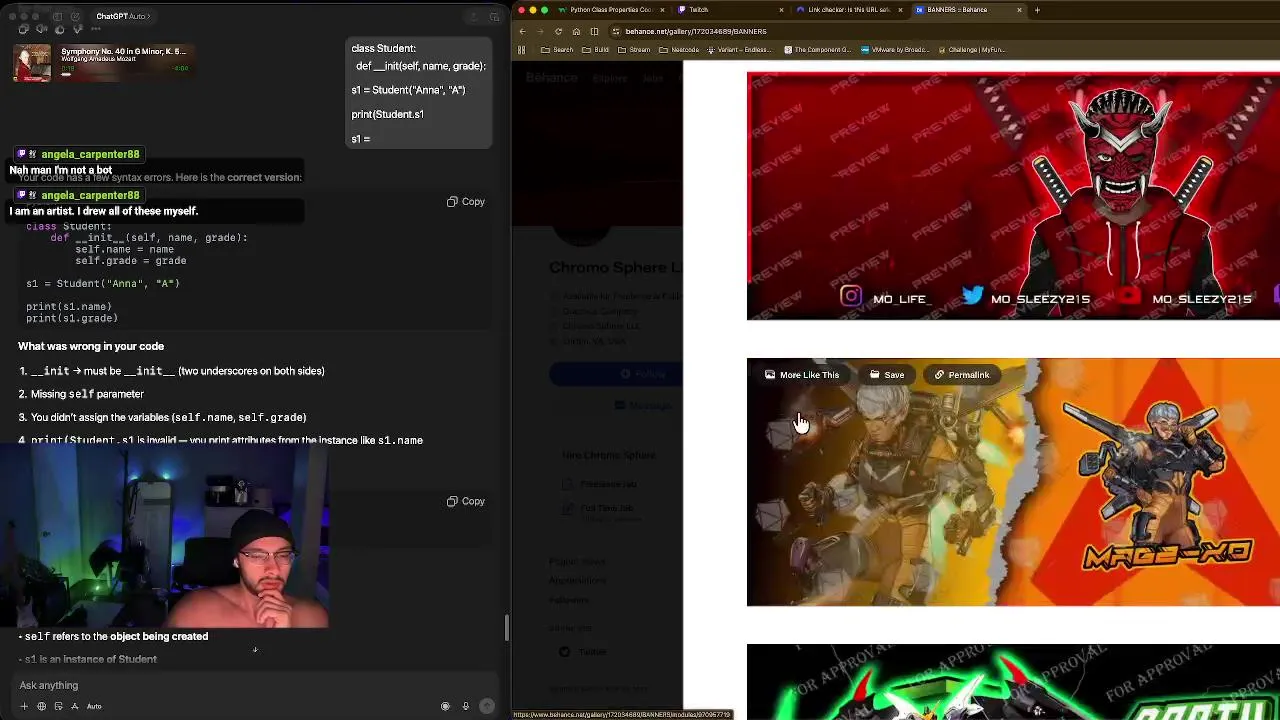This screenshot has height=720, width=1280.
Task: Click the green For Approval banner image
Action: click(1013, 682)
